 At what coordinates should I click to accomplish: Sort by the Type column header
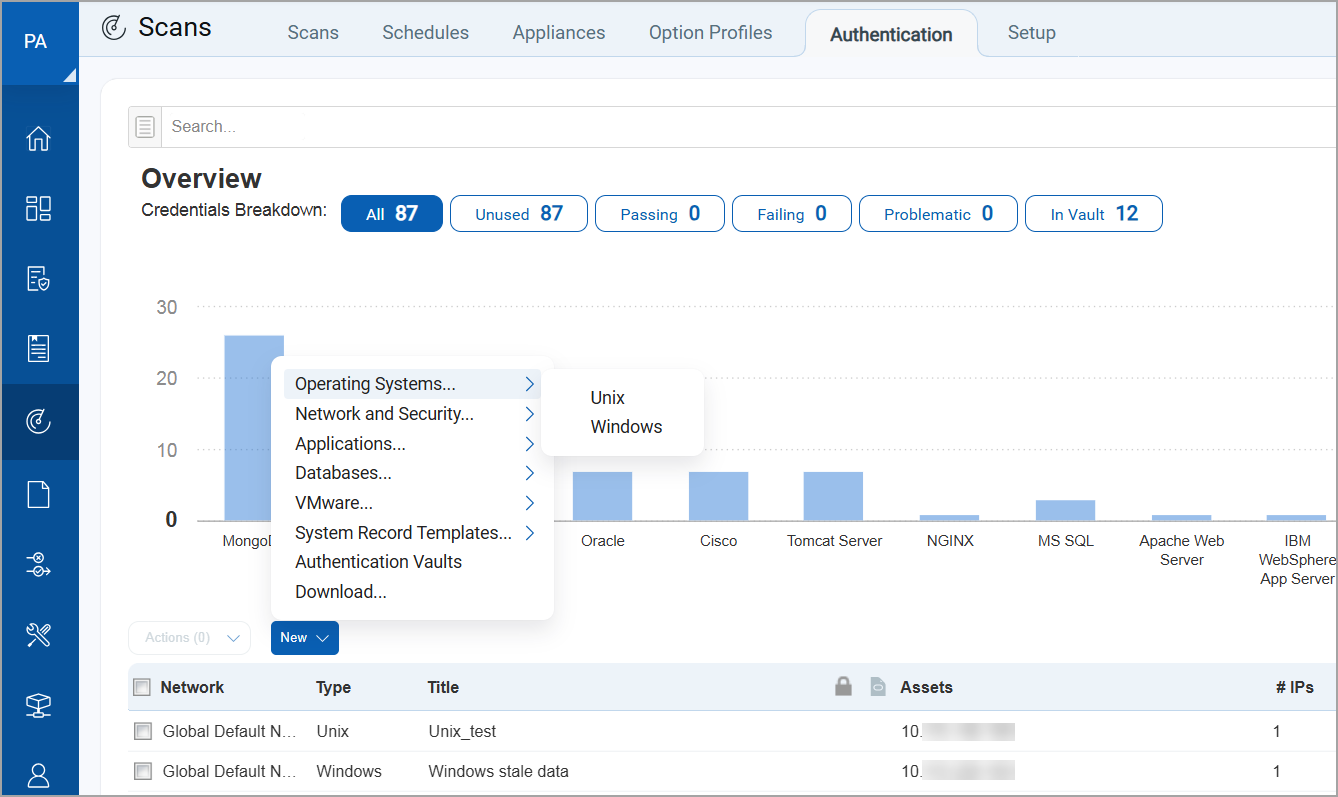coord(333,687)
